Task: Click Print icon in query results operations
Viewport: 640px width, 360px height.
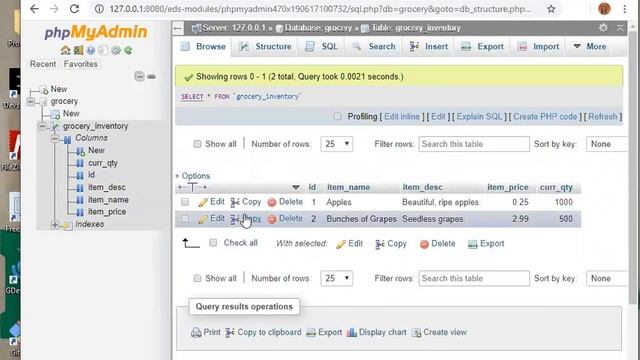Action: (196, 332)
